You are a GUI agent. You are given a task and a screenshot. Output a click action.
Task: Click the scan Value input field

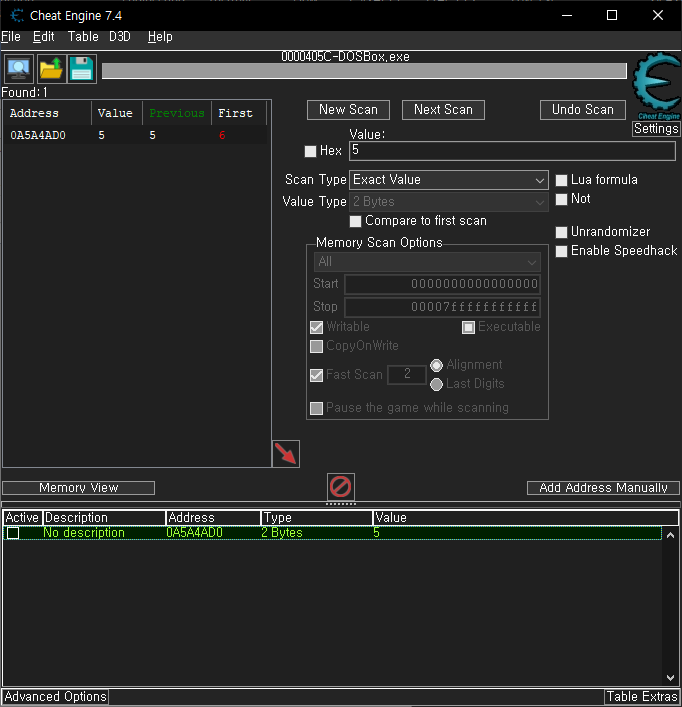513,151
